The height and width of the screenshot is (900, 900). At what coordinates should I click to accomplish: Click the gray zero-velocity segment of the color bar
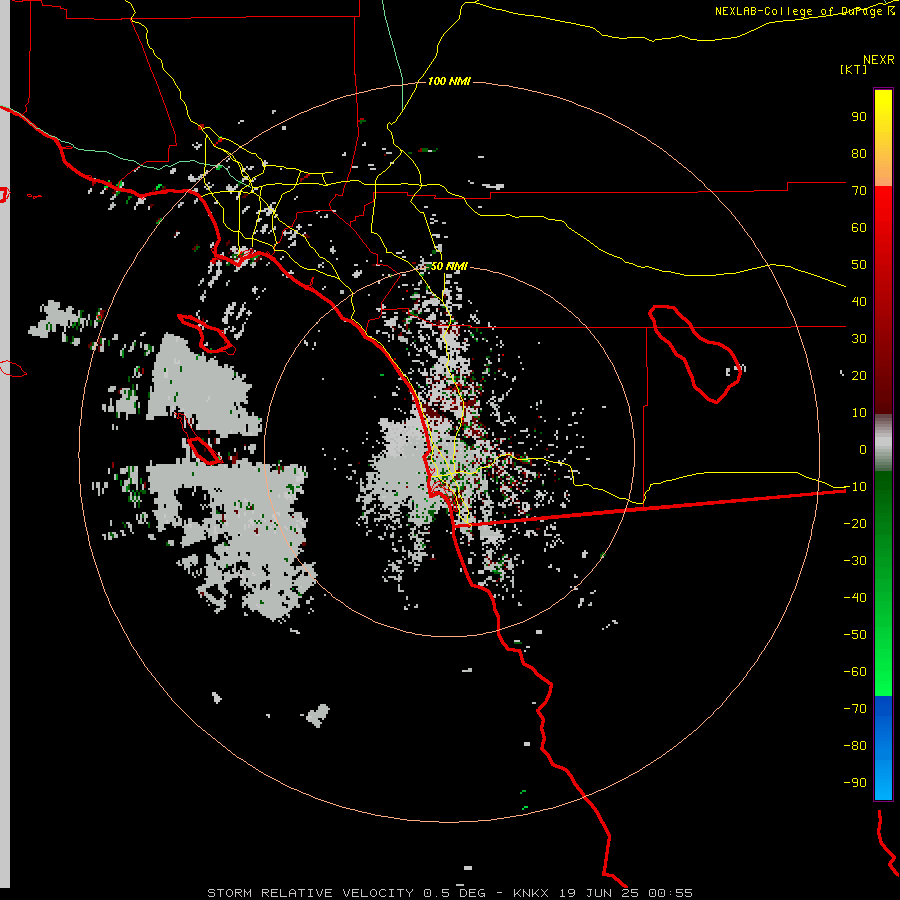click(883, 443)
